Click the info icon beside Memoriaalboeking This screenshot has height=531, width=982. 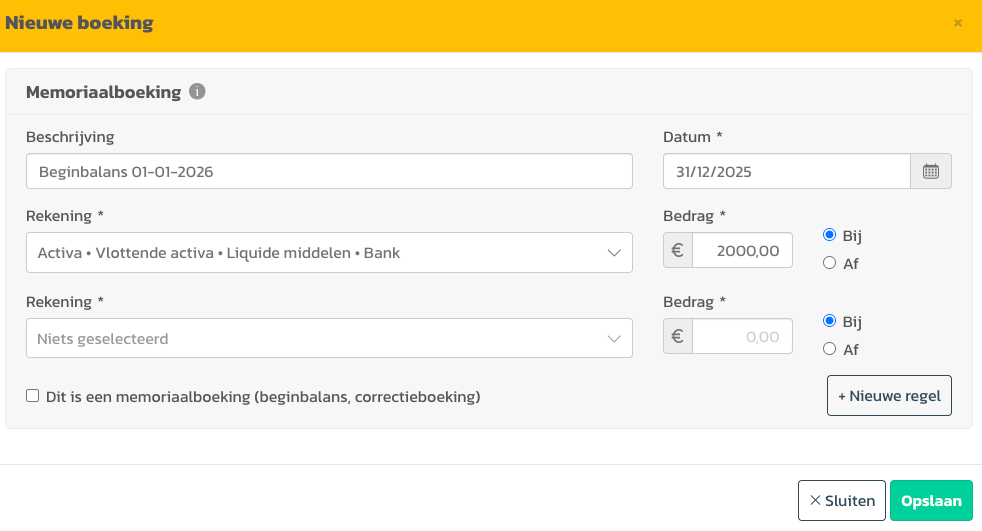tap(197, 92)
